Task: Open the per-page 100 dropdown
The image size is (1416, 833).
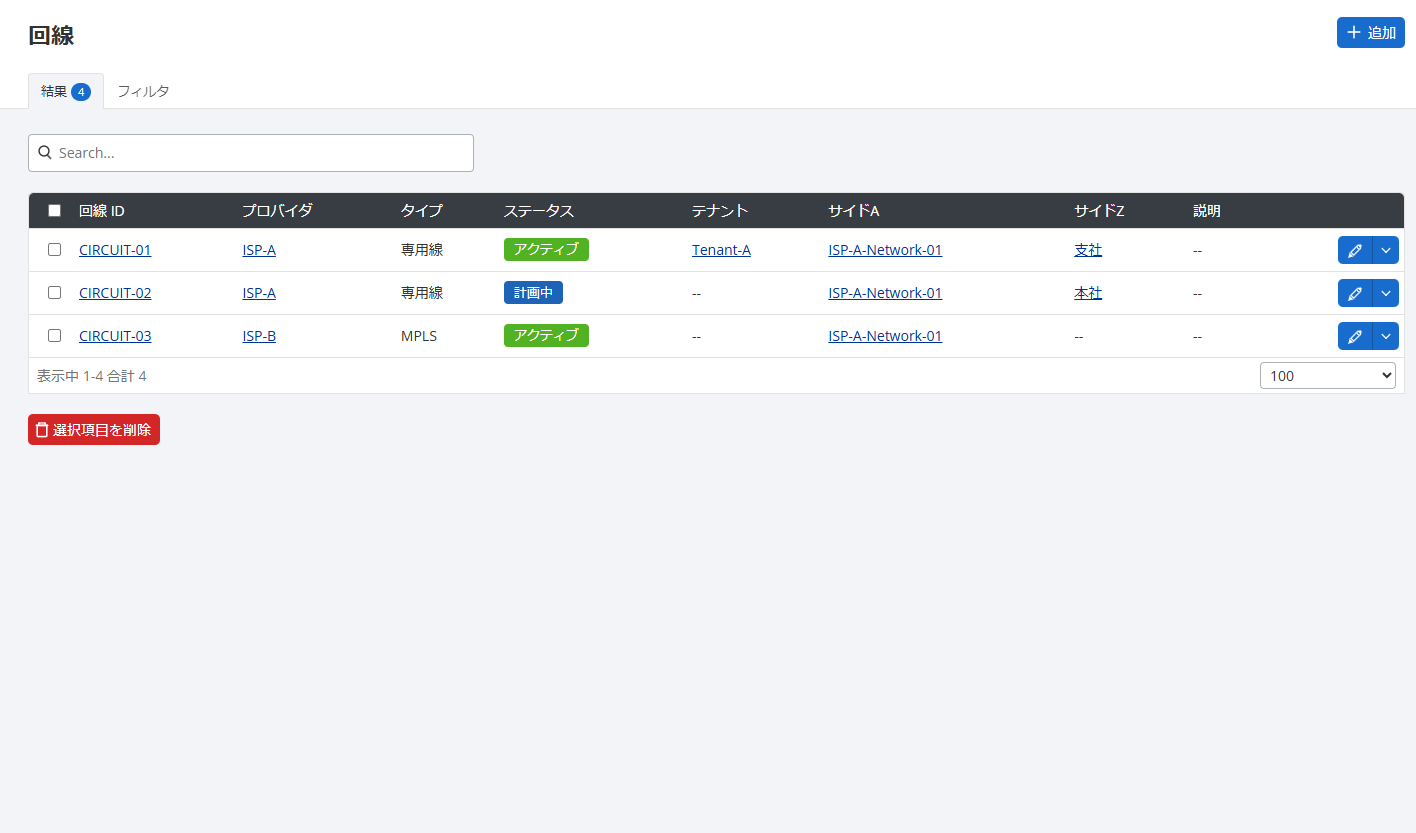Action: [x=1328, y=376]
